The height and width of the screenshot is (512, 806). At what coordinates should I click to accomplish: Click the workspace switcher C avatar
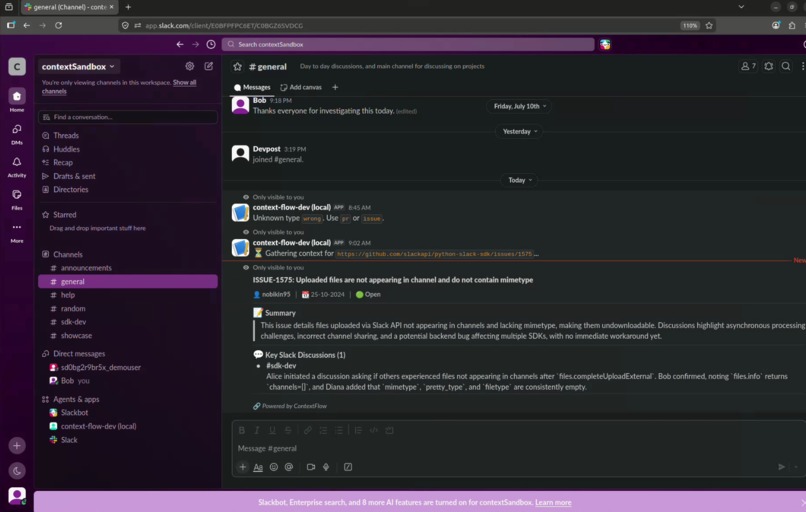point(16,66)
